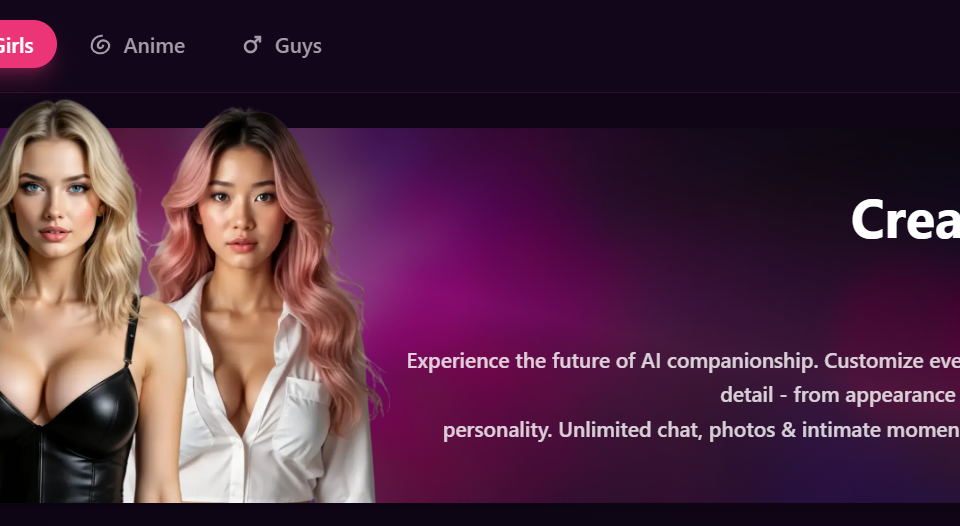Viewport: 960px width, 526px height.
Task: Select the pink Girls category pill
Action: [x=26, y=45]
